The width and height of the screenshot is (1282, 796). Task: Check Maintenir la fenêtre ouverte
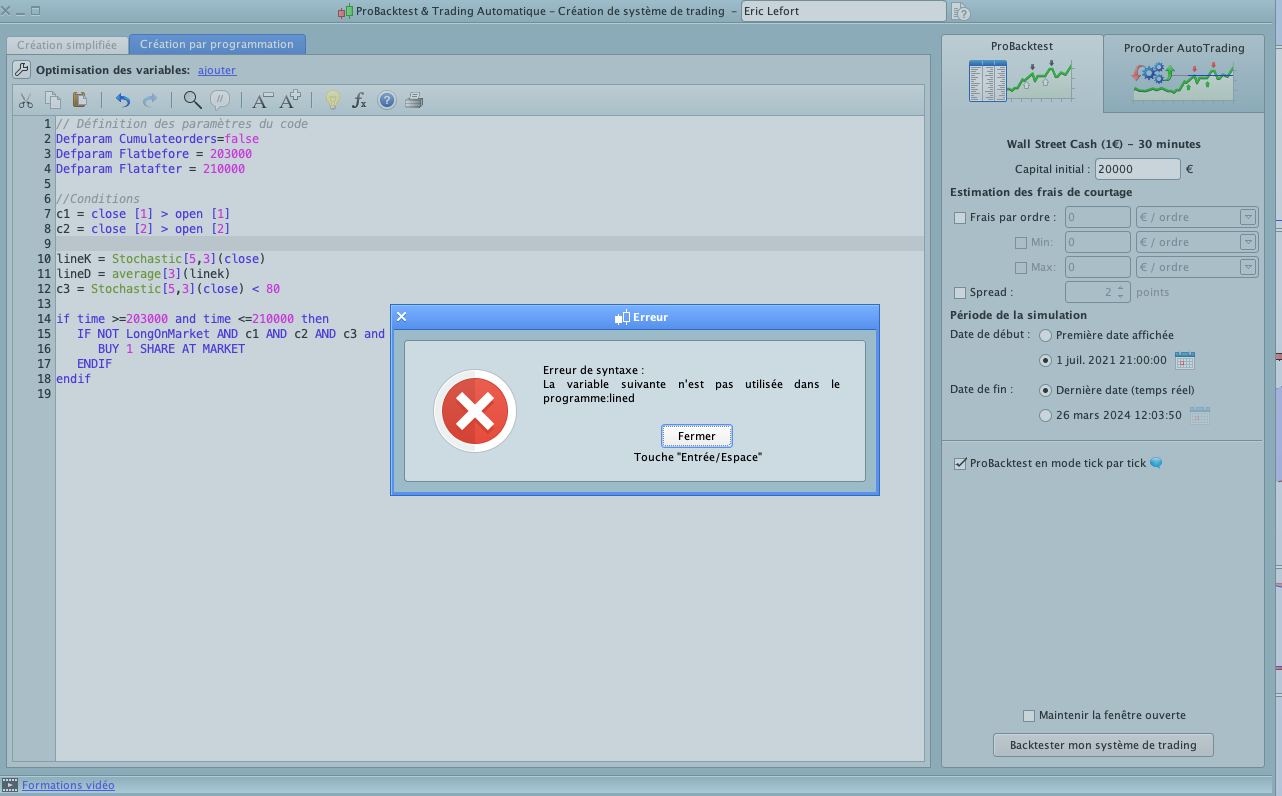pos(1029,715)
